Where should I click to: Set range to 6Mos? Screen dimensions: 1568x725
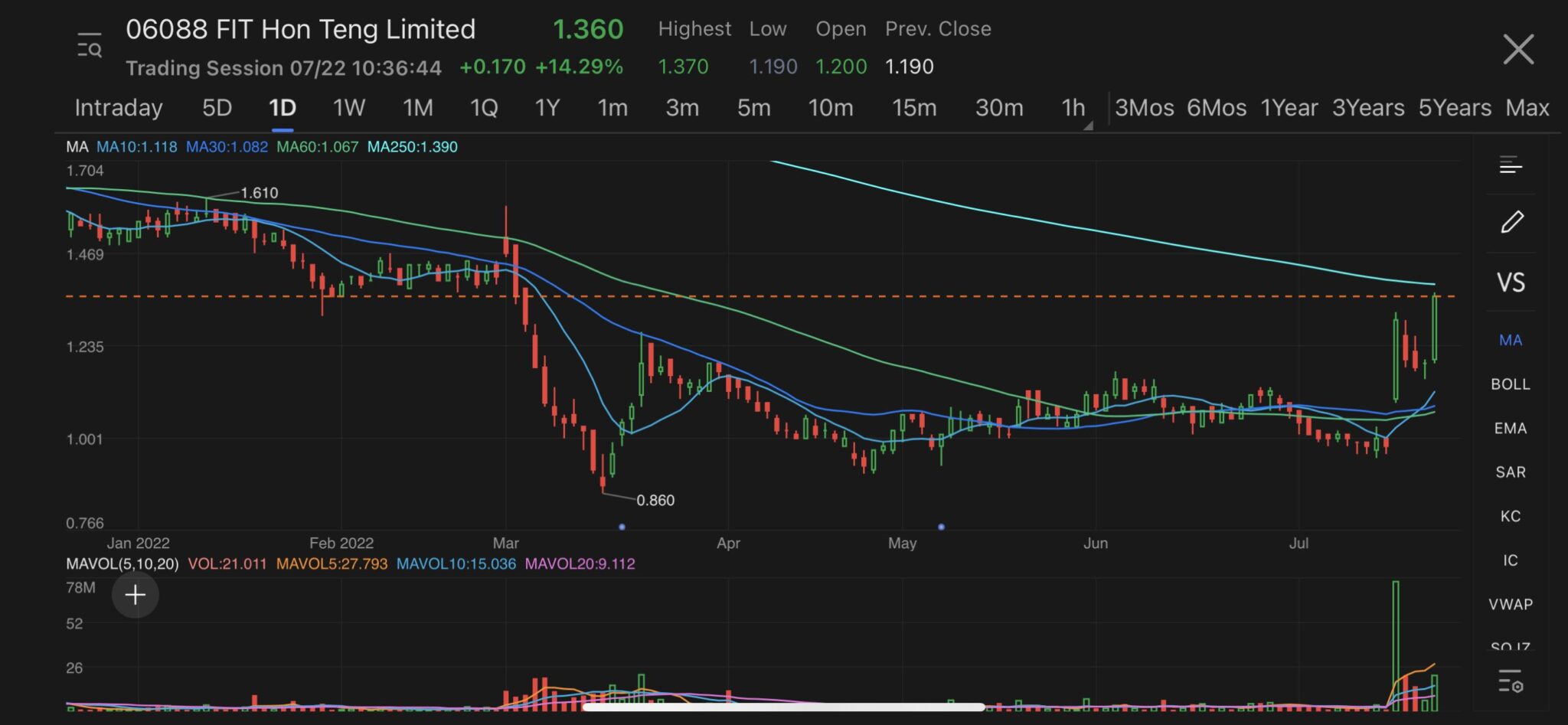pos(1217,108)
